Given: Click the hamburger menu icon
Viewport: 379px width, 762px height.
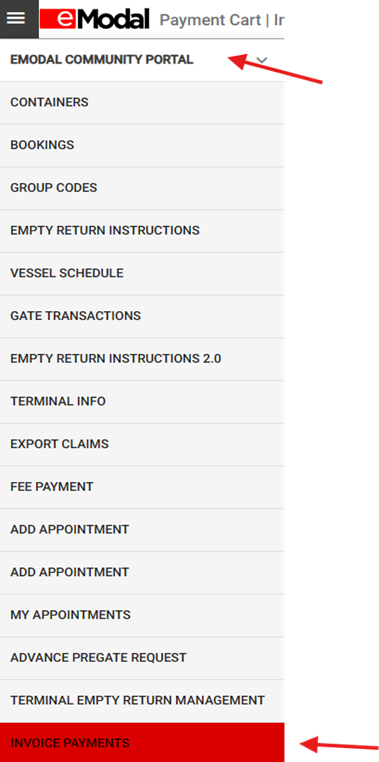Looking at the screenshot, I should coord(16,18).
